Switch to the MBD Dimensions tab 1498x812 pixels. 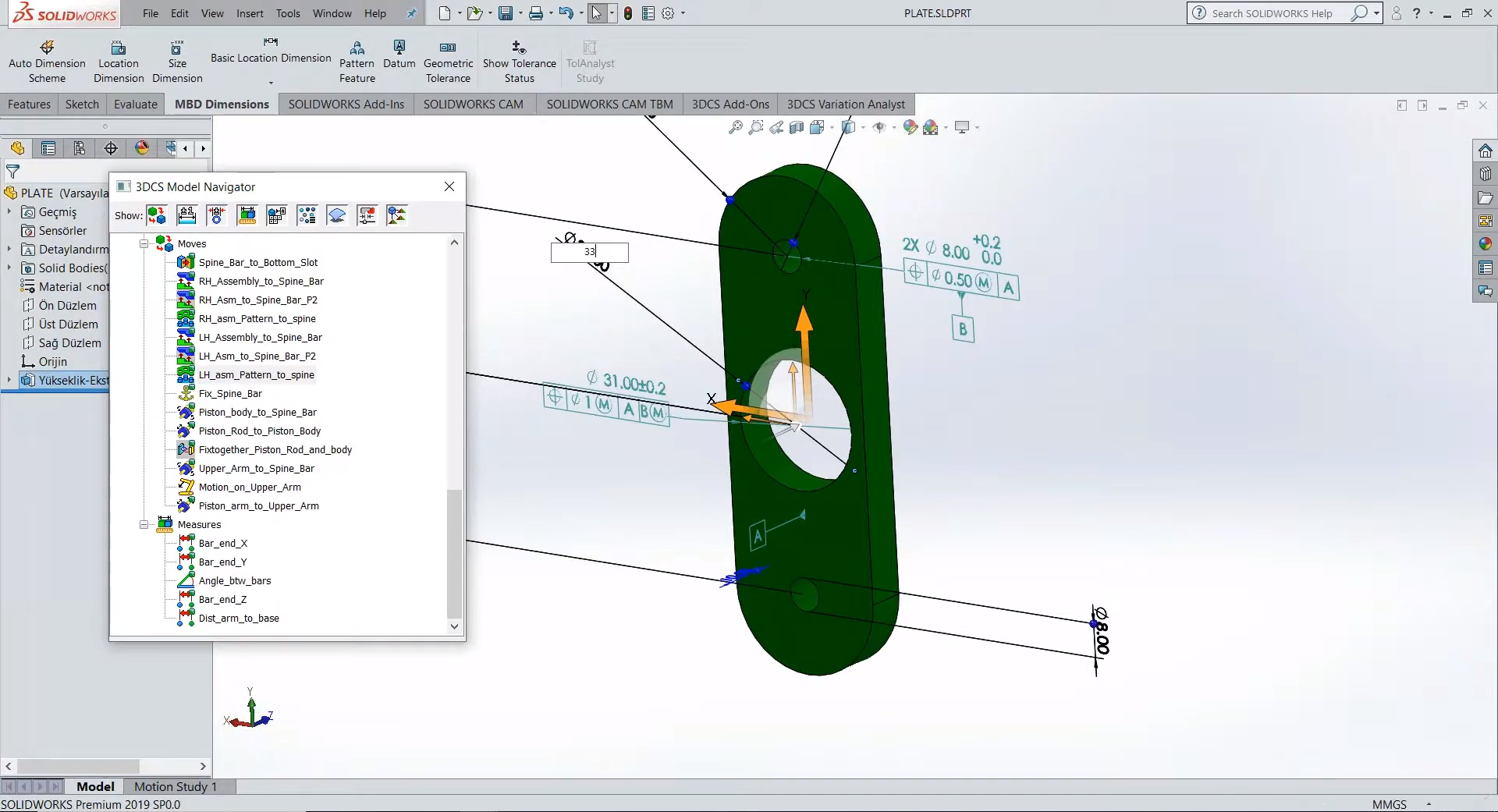(222, 104)
